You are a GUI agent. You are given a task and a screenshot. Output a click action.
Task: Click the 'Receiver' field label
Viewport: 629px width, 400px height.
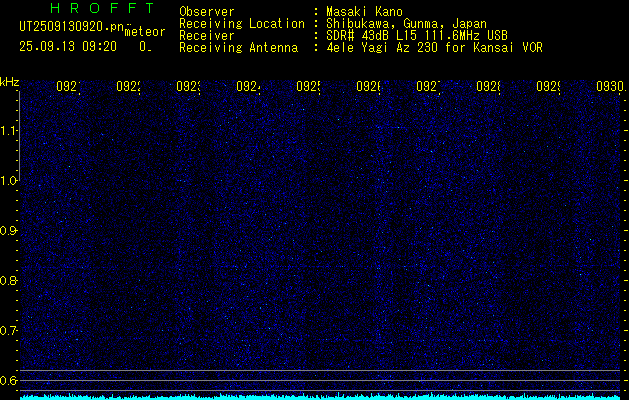coord(207,36)
